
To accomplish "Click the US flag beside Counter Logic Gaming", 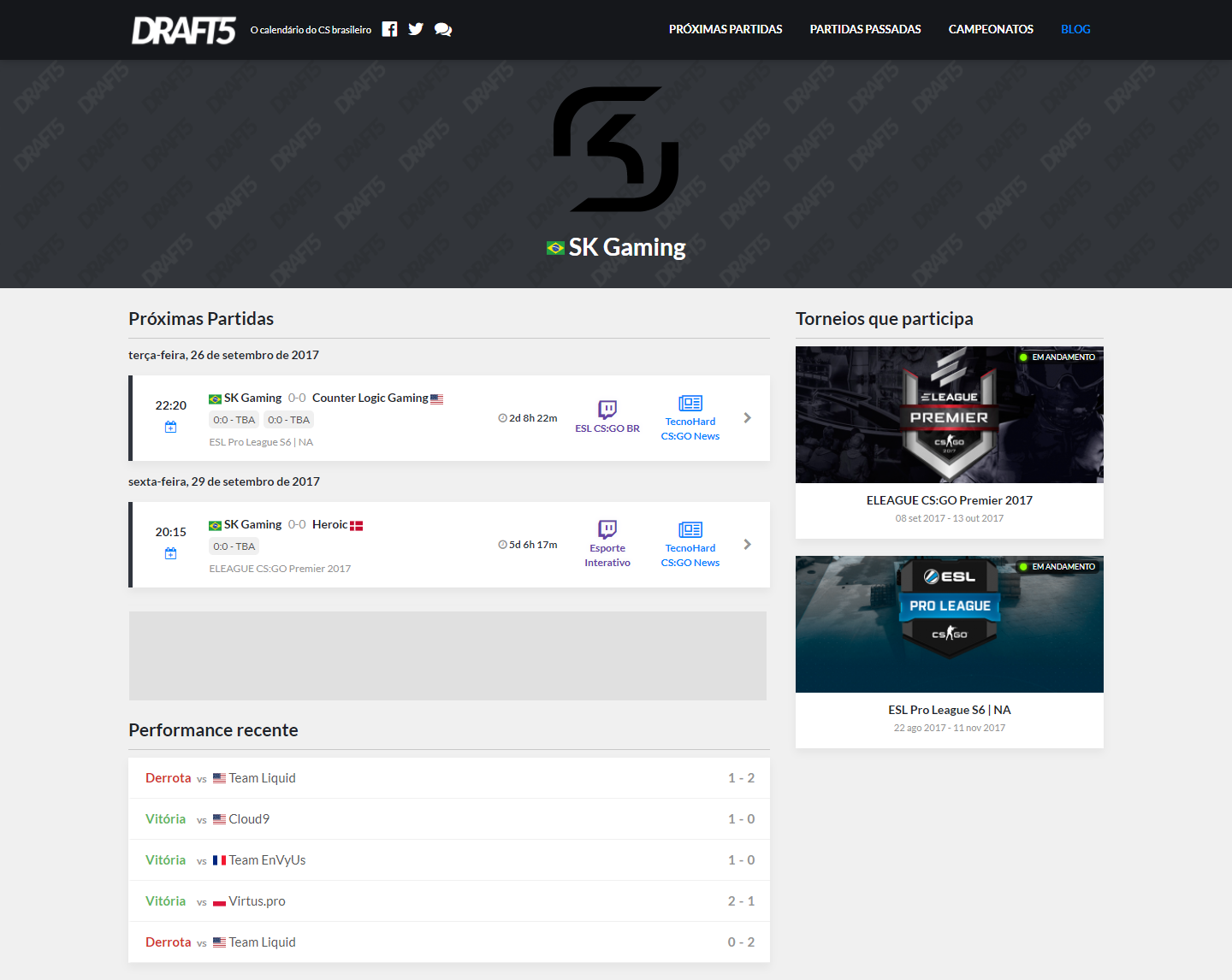I will 437,398.
